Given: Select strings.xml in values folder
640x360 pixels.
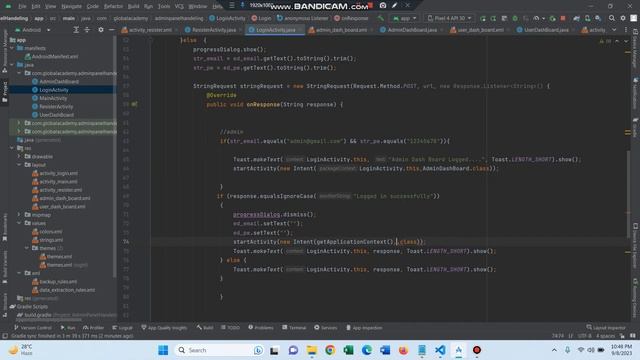Looking at the screenshot, I should pyautogui.click(x=51, y=240).
